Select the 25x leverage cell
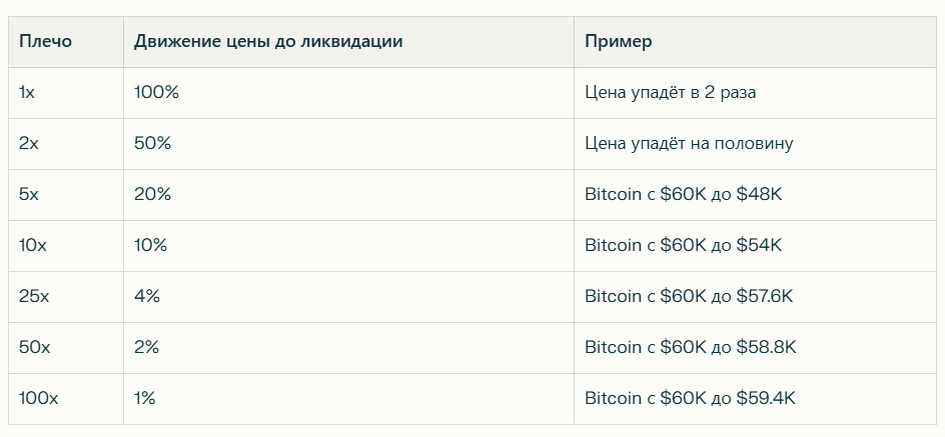The height and width of the screenshot is (437, 945). click(x=66, y=297)
